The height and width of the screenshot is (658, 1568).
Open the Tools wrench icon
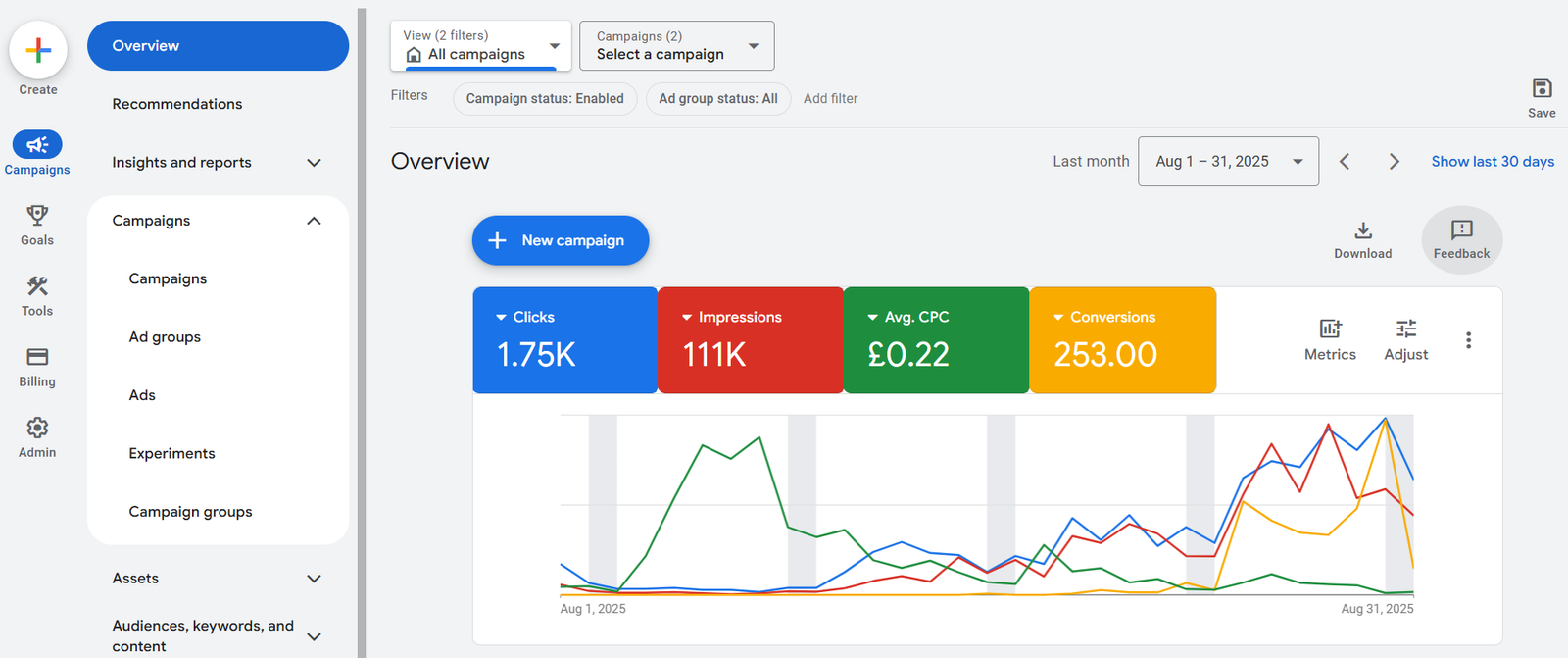coord(37,286)
